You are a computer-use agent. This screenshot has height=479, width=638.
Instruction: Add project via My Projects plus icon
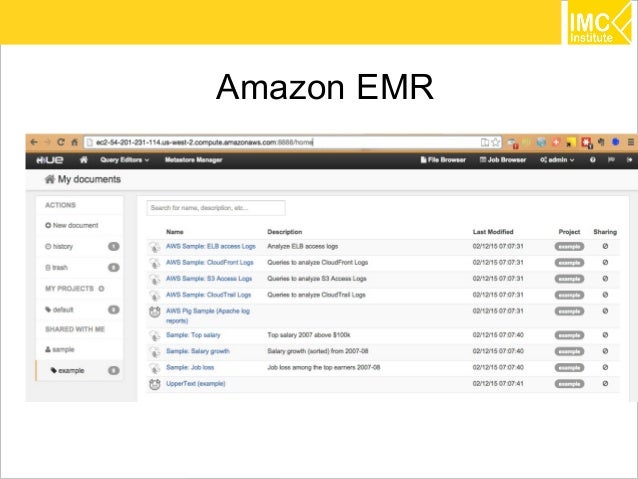[x=101, y=289]
